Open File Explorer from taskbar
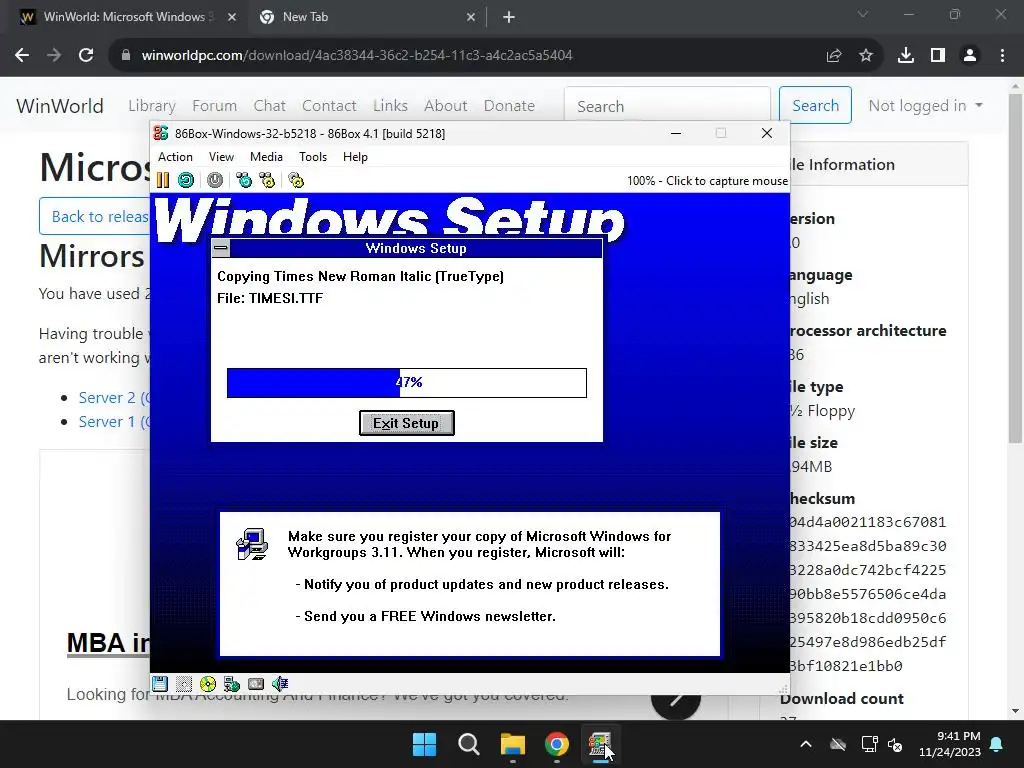Viewport: 1024px width, 768px height. (x=513, y=744)
